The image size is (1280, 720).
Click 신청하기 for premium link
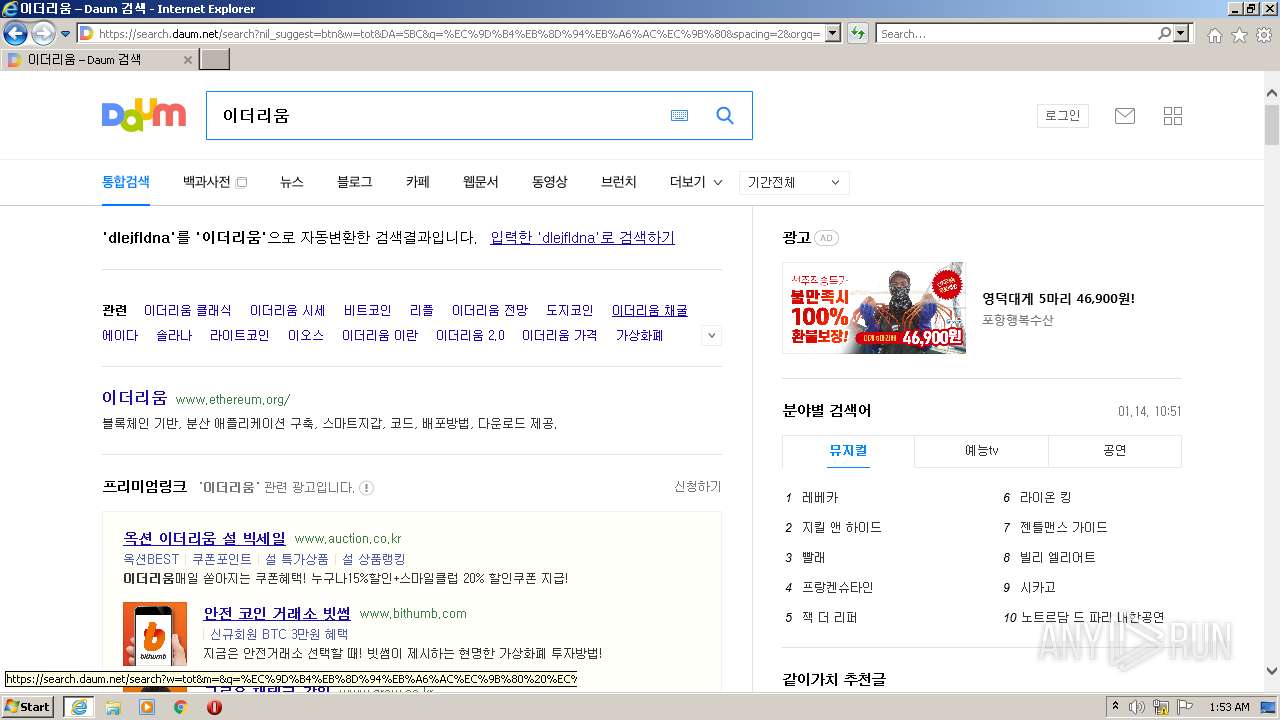pyautogui.click(x=698, y=487)
